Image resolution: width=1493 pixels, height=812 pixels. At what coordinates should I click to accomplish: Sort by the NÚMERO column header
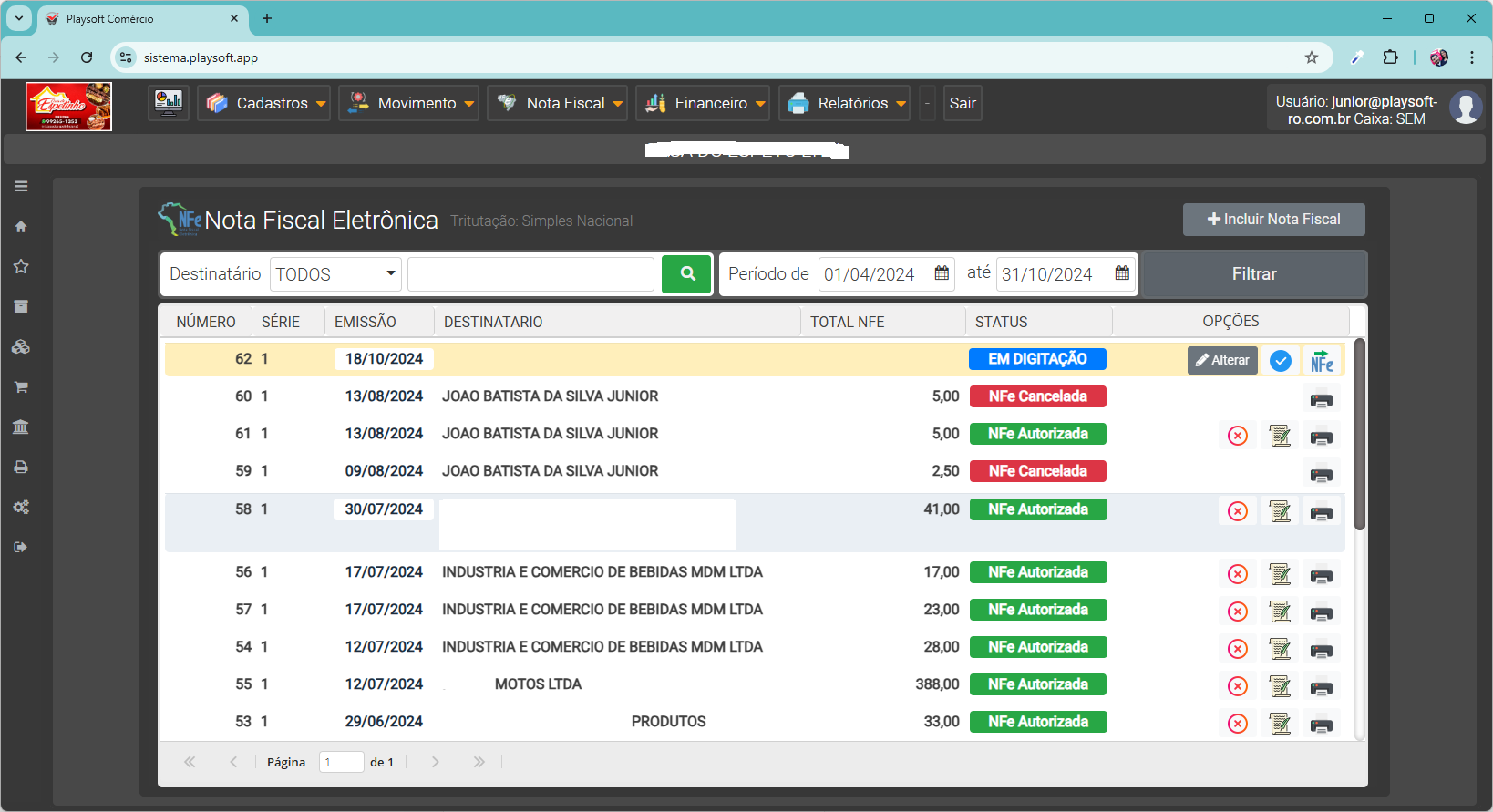click(206, 322)
